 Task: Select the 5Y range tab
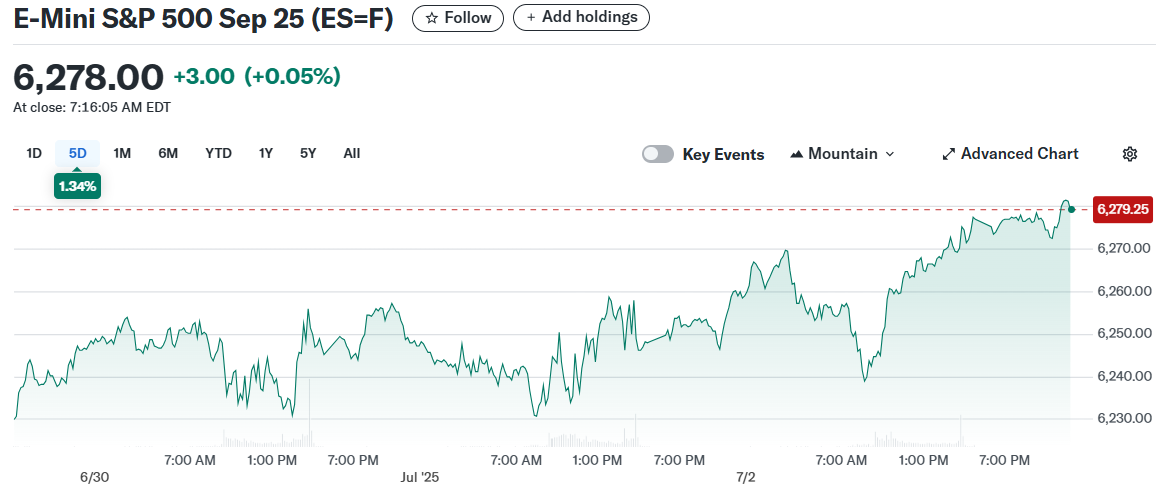(x=308, y=154)
